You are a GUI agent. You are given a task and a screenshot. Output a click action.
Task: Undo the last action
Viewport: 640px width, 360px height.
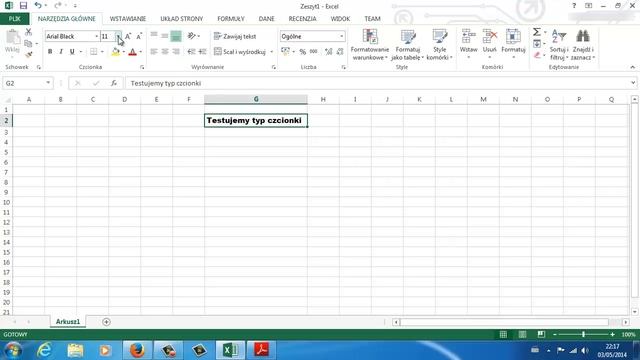point(38,6)
